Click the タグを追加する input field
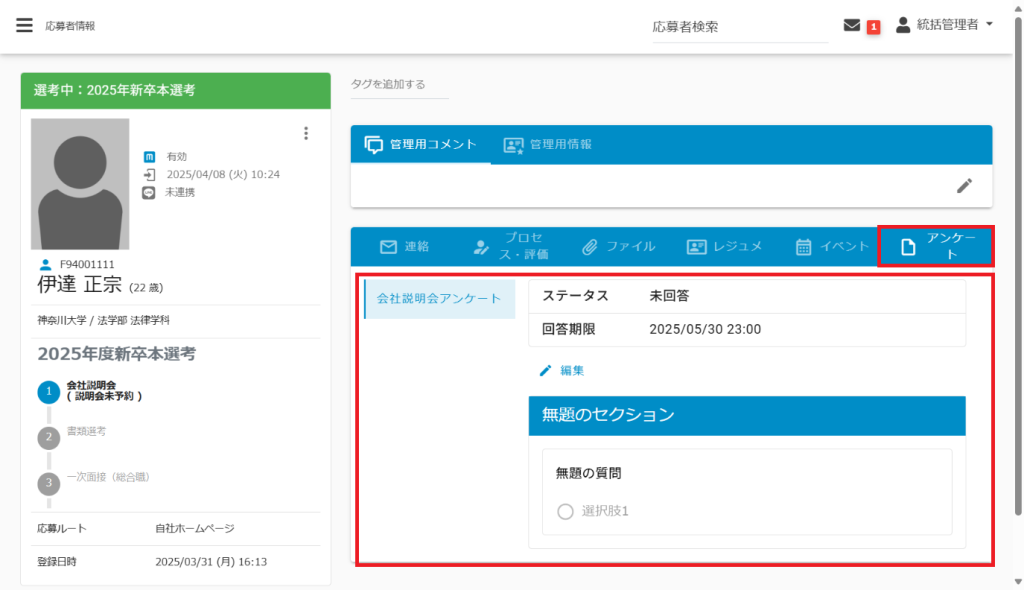Image resolution: width=1024 pixels, height=590 pixels. [399, 85]
